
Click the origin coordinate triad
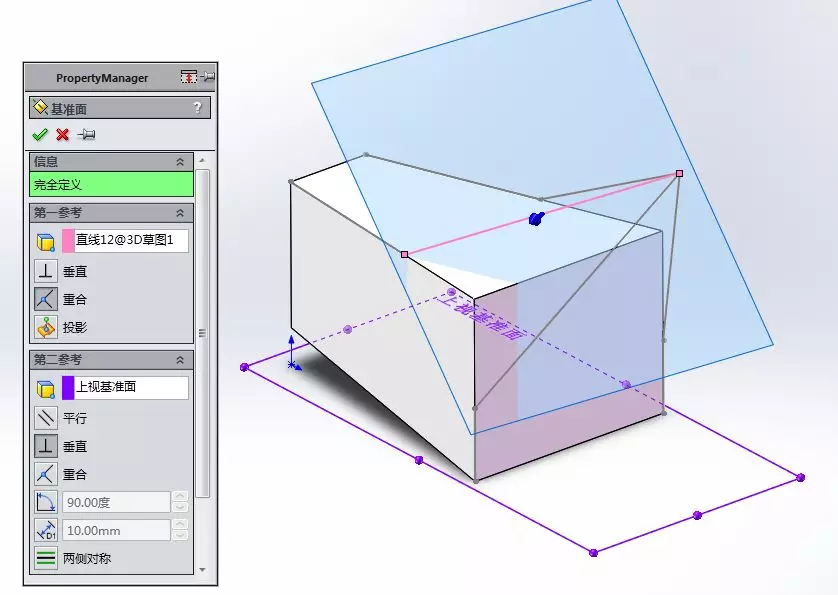point(293,353)
